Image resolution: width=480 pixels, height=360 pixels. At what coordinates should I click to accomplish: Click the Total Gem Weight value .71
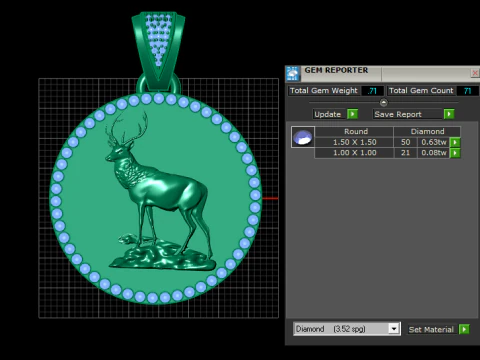point(372,91)
